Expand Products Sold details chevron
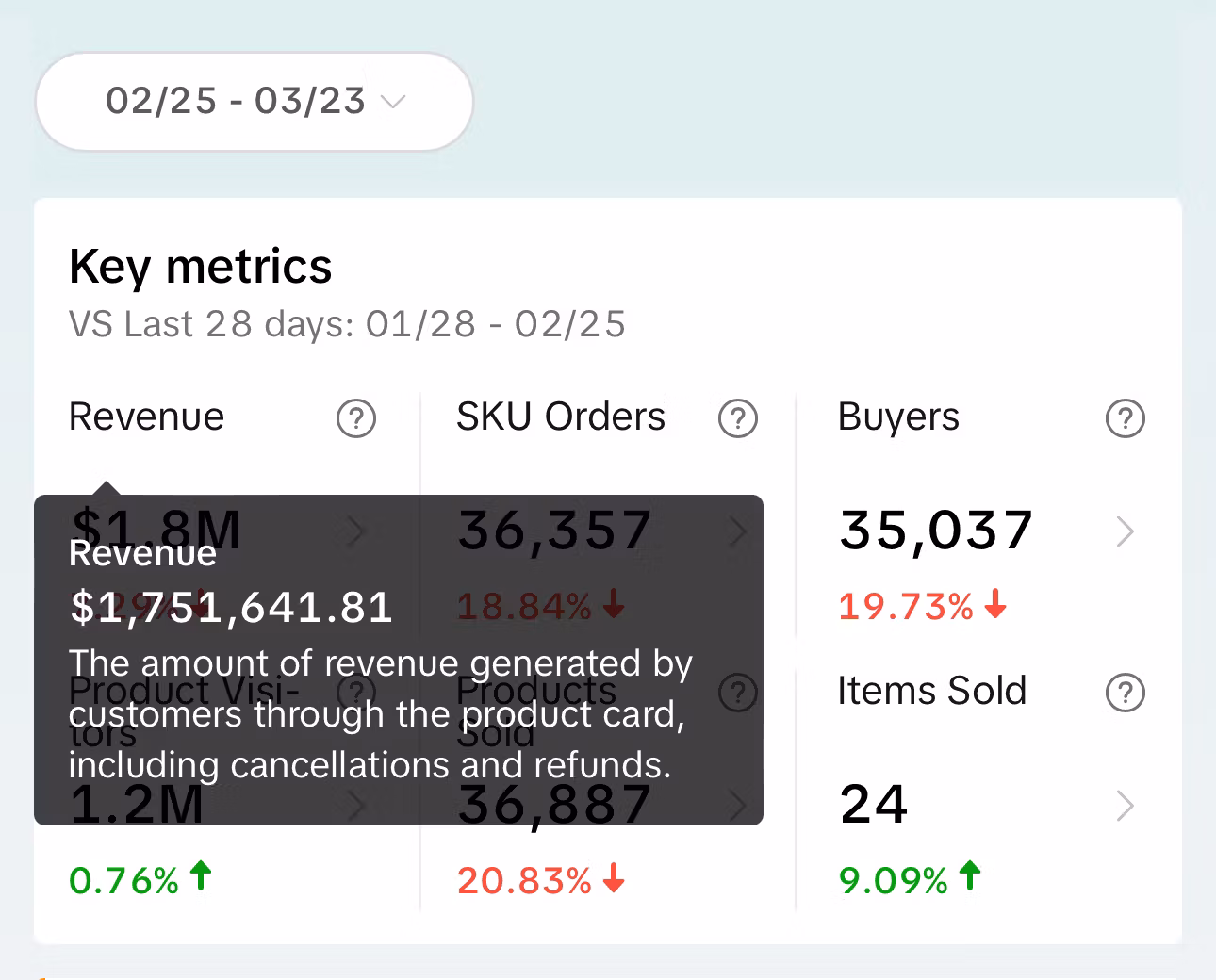Screen dimensions: 1216x980 point(738,807)
